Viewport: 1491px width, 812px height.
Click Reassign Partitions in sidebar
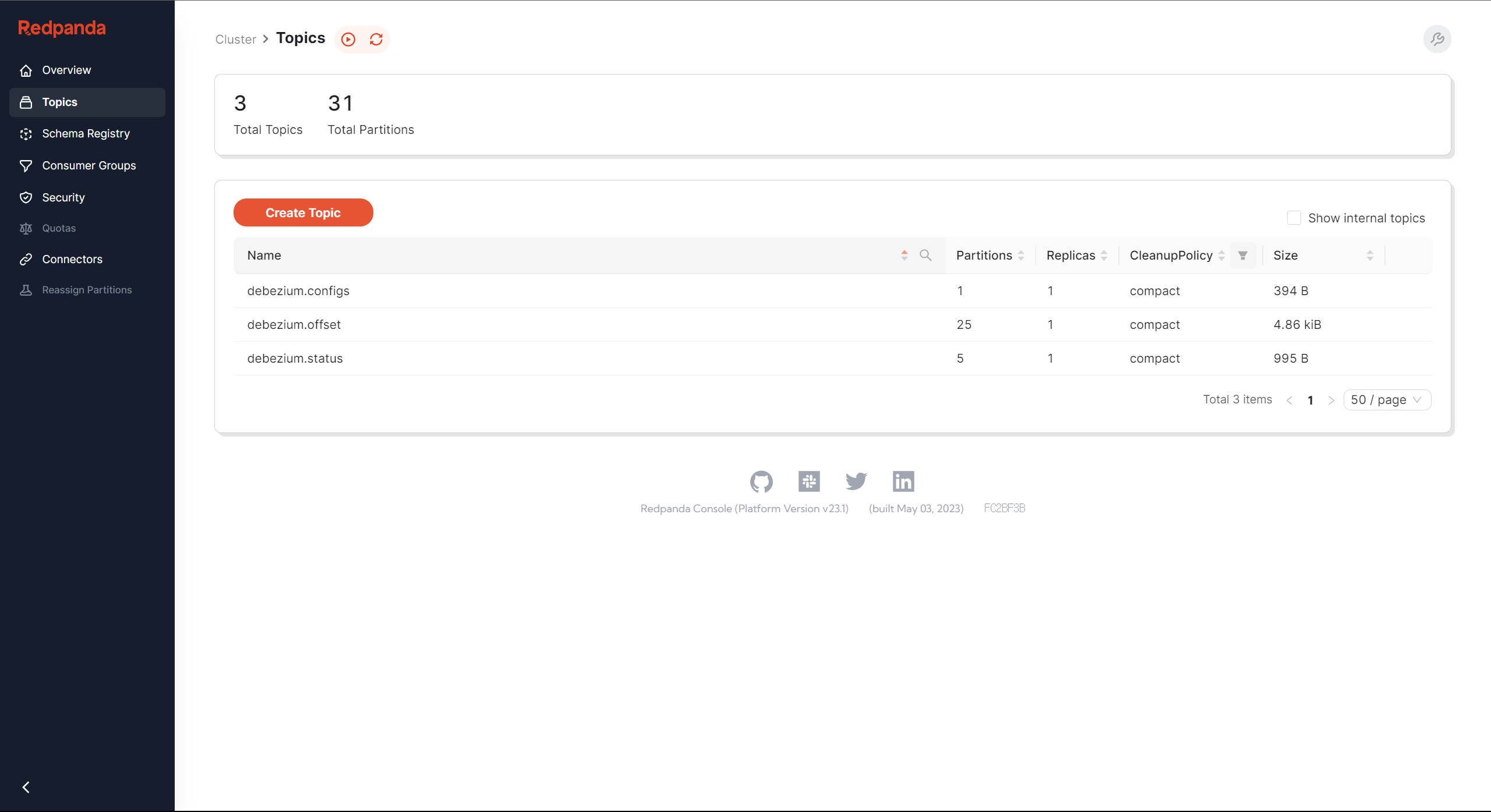point(87,290)
